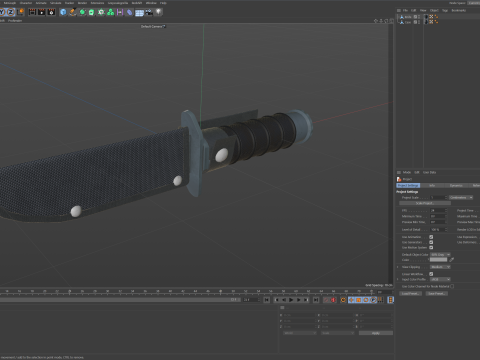Toggle the Use Motion System checkbox
The image size is (480, 360).
(431, 247)
